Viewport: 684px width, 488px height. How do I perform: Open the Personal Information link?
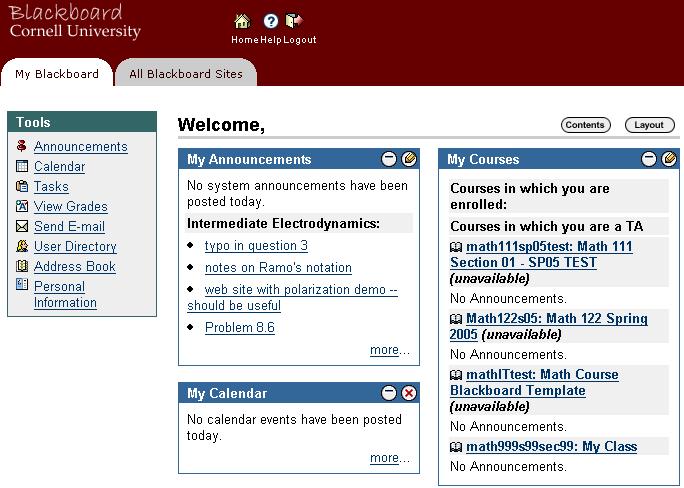pyautogui.click(x=65, y=294)
